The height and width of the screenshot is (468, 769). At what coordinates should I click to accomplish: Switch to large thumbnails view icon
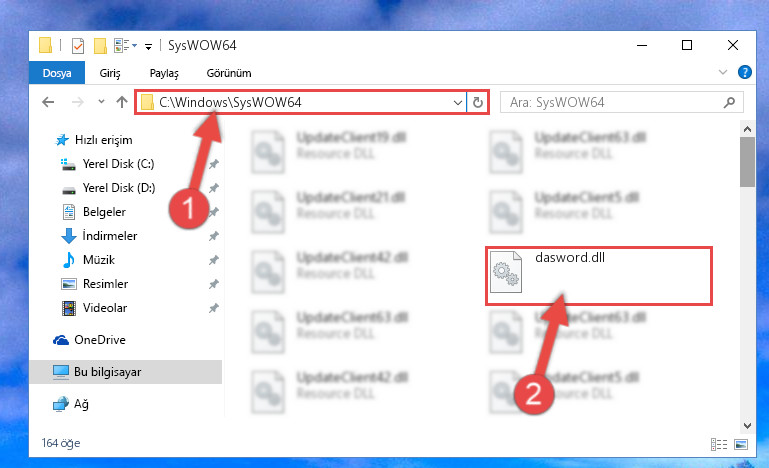click(x=741, y=444)
